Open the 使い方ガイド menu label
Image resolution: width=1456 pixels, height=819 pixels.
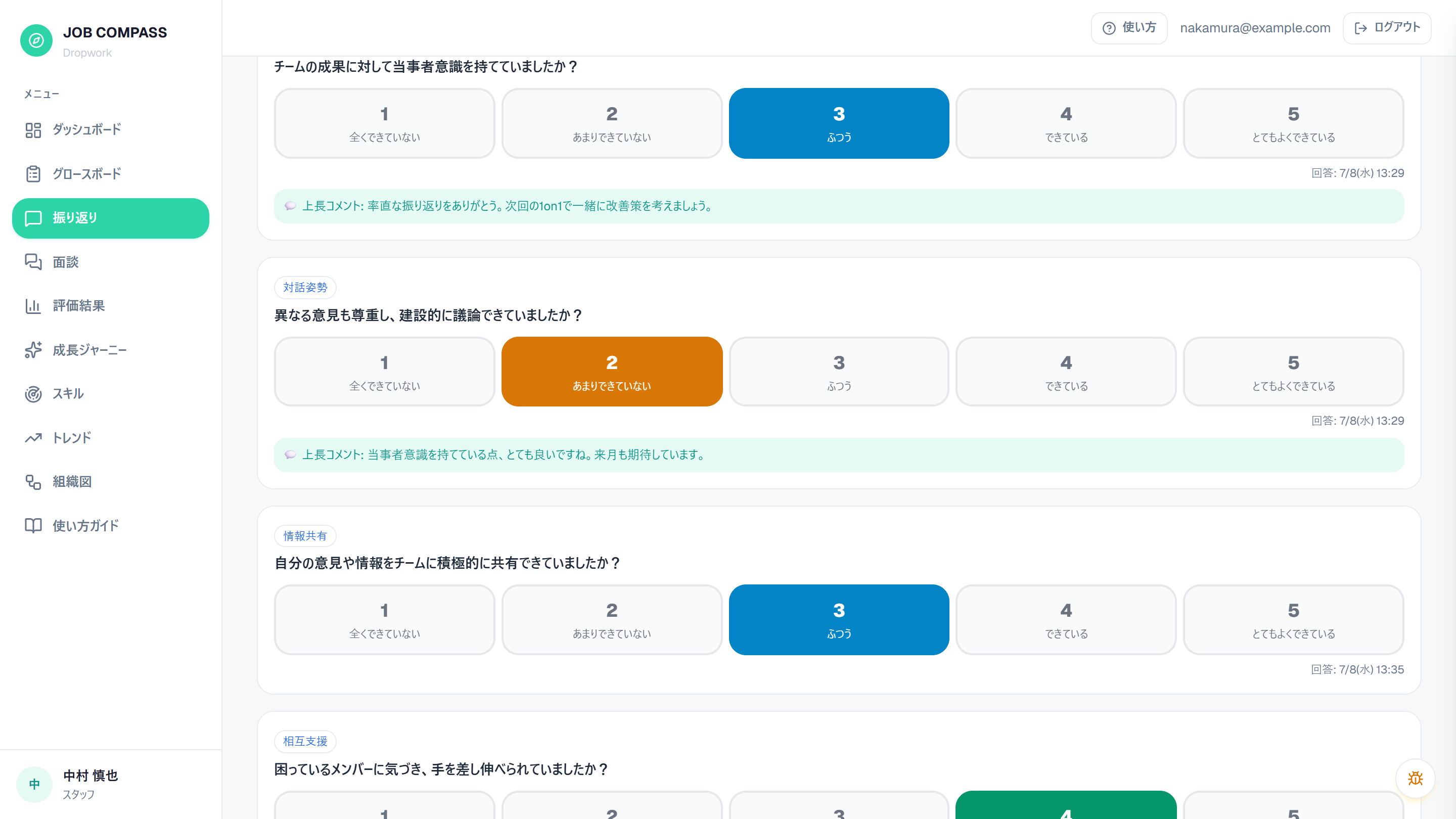coord(86,526)
